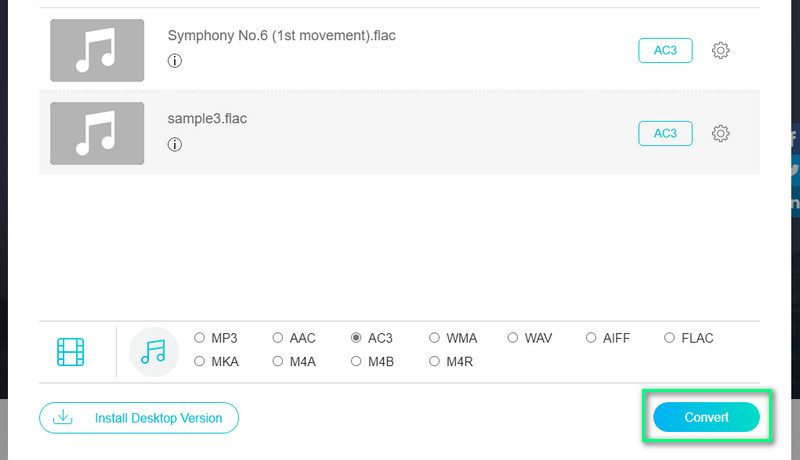
Task: Show info for Symphony No.6 file
Action: tap(175, 61)
